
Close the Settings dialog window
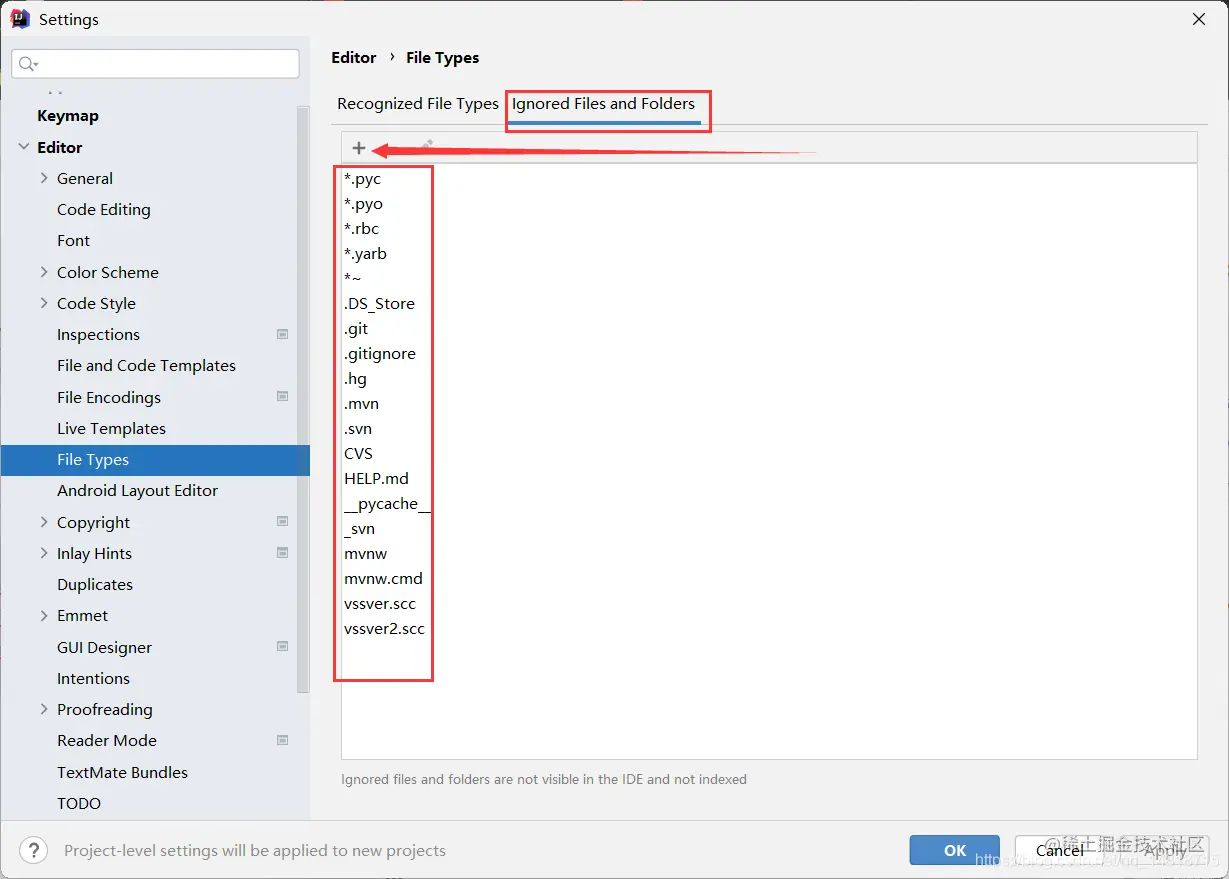point(1198,19)
